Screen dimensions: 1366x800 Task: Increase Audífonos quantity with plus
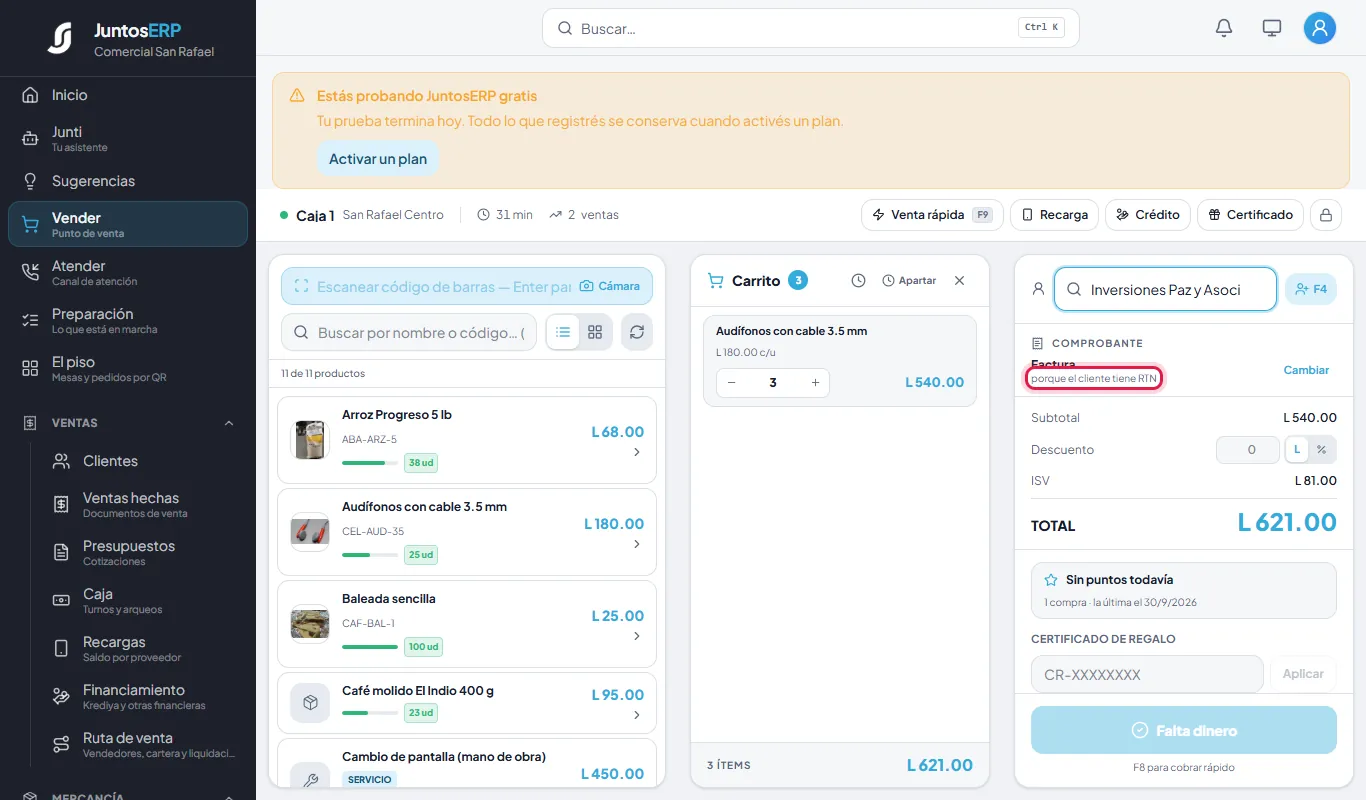[815, 382]
